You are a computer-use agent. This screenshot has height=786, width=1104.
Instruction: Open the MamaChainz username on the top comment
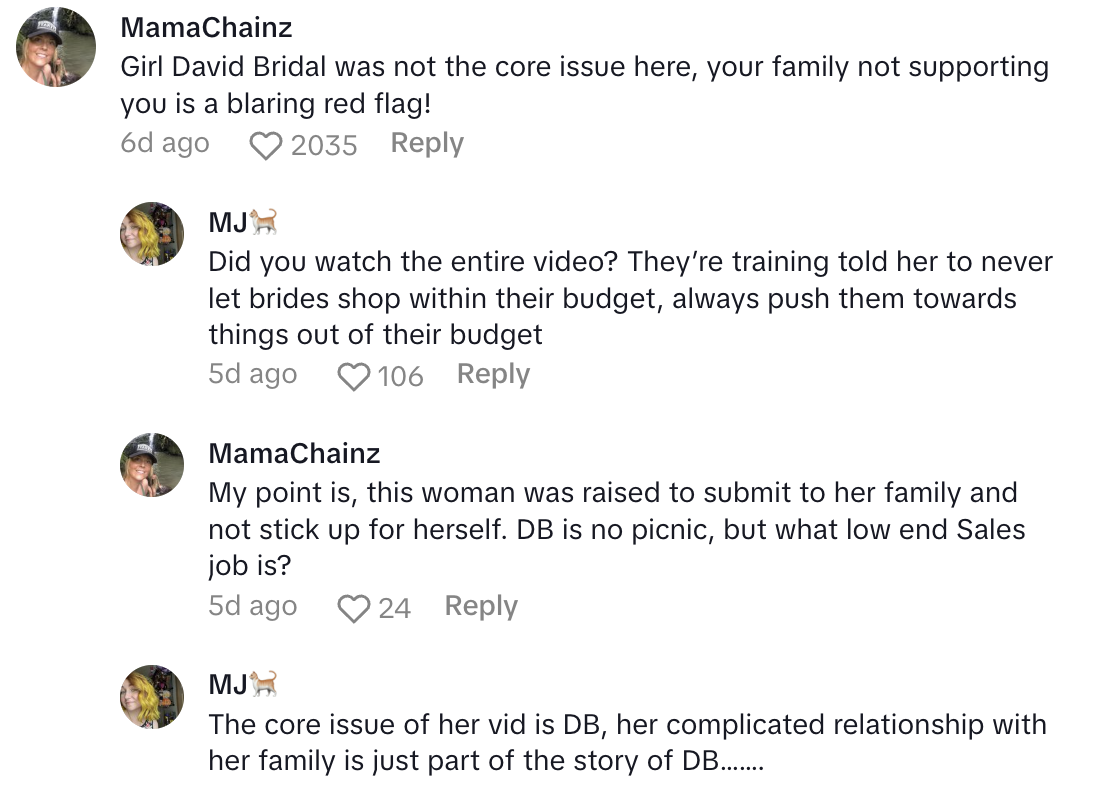point(206,27)
